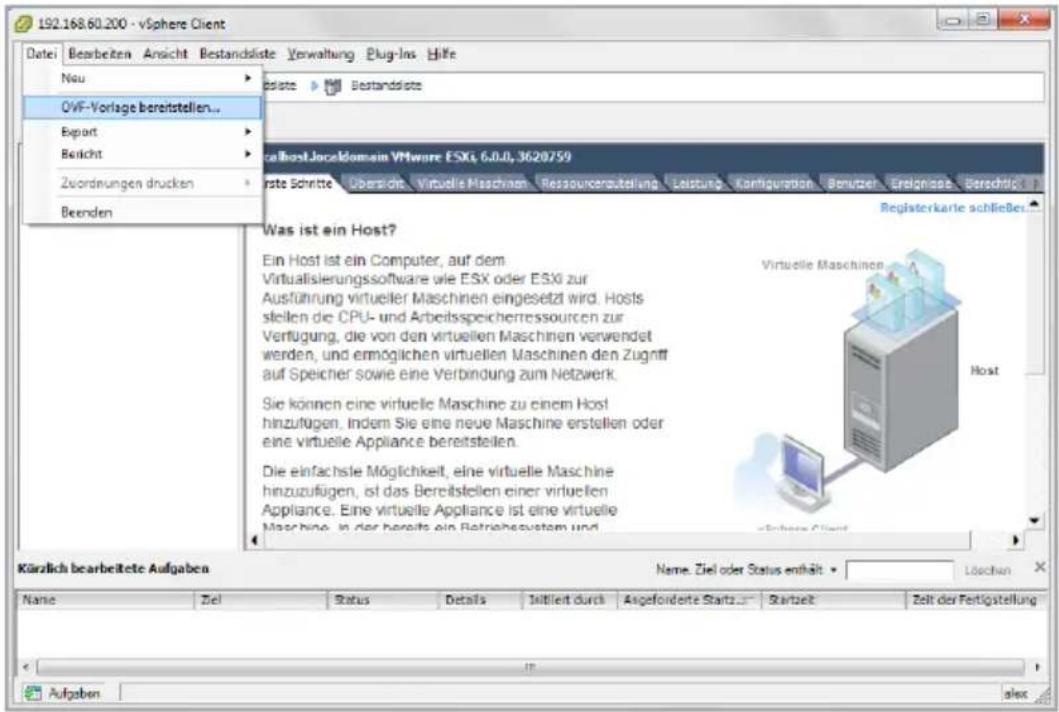Open the Ressourcenzuteilung tab
This screenshot has width=1059, height=712.
point(599,183)
